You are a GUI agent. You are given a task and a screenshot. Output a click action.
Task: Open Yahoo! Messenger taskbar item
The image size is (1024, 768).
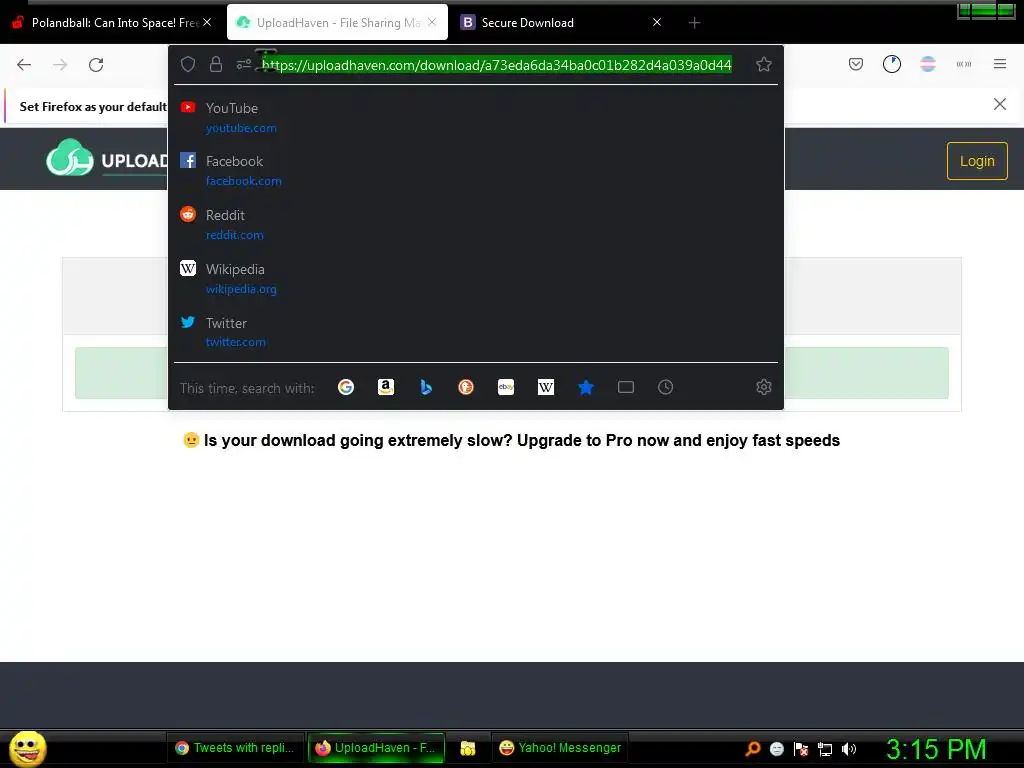560,748
